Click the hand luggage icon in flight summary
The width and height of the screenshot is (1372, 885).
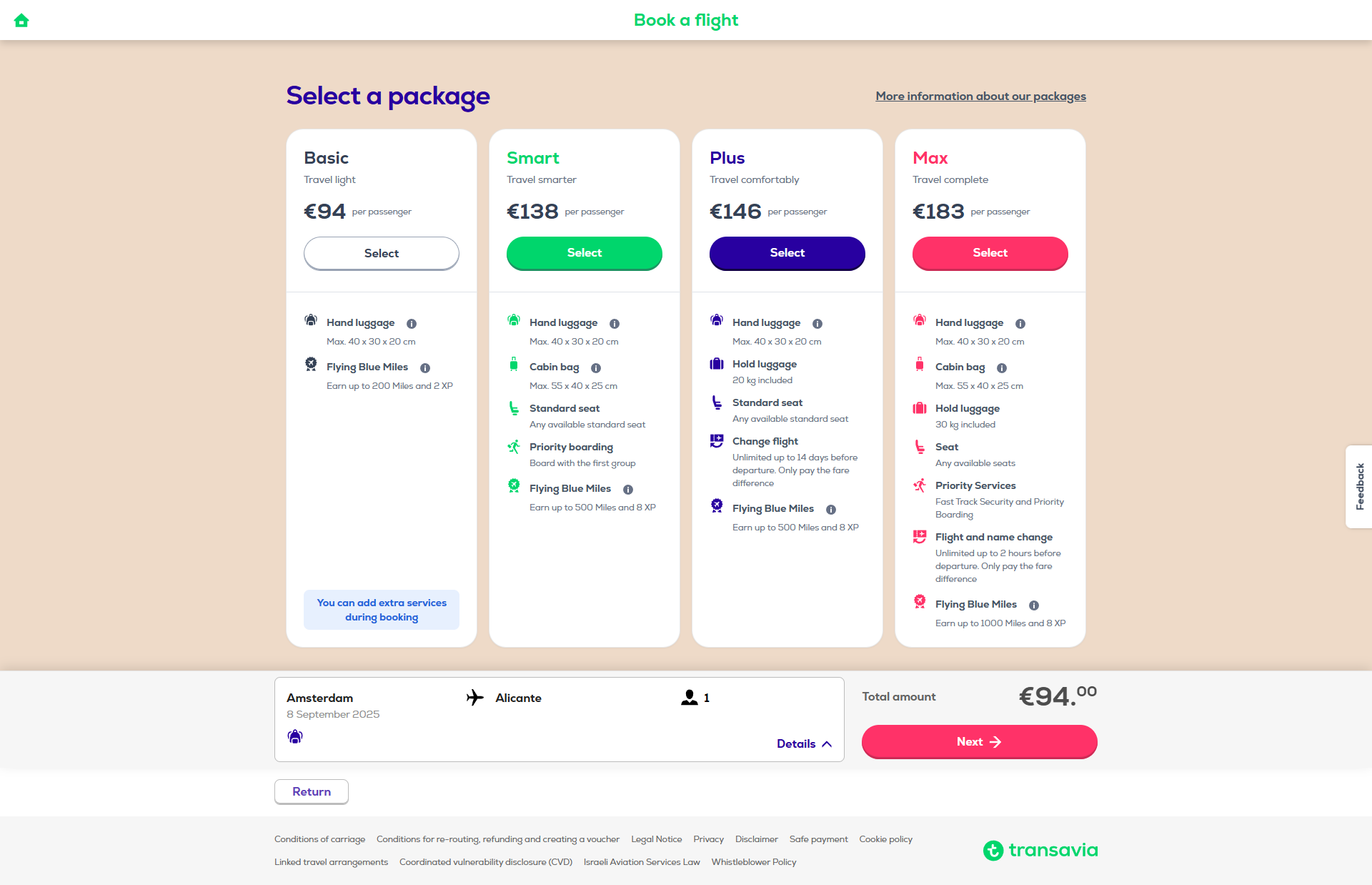coord(295,736)
